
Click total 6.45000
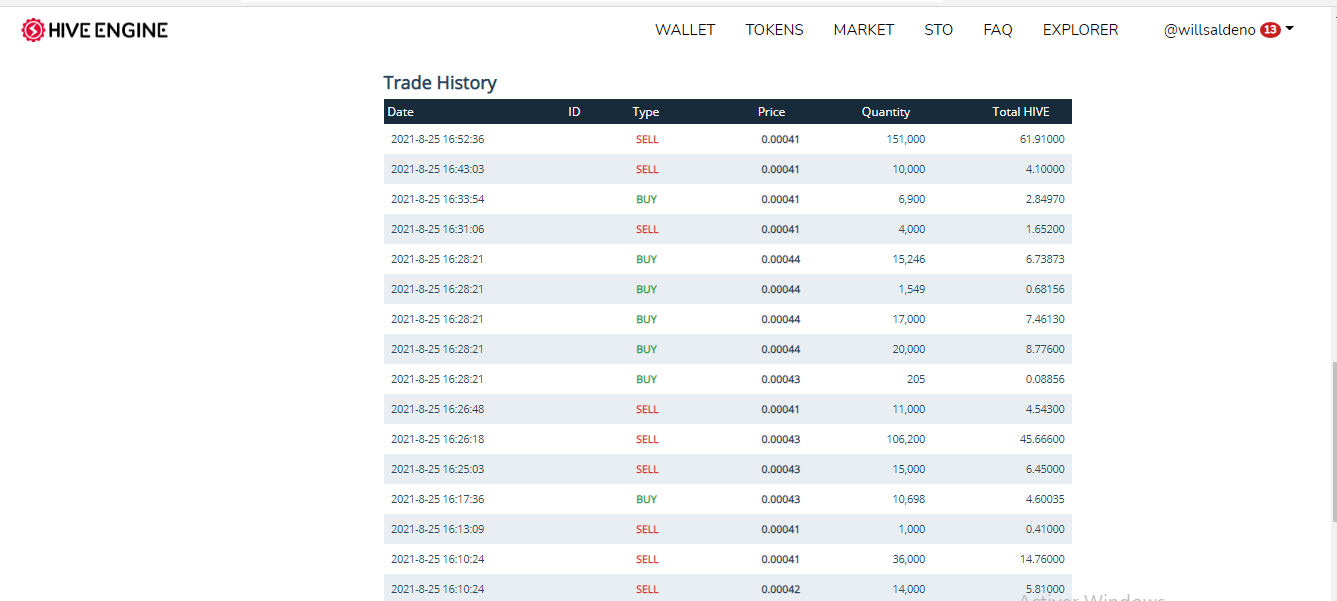coord(1045,469)
